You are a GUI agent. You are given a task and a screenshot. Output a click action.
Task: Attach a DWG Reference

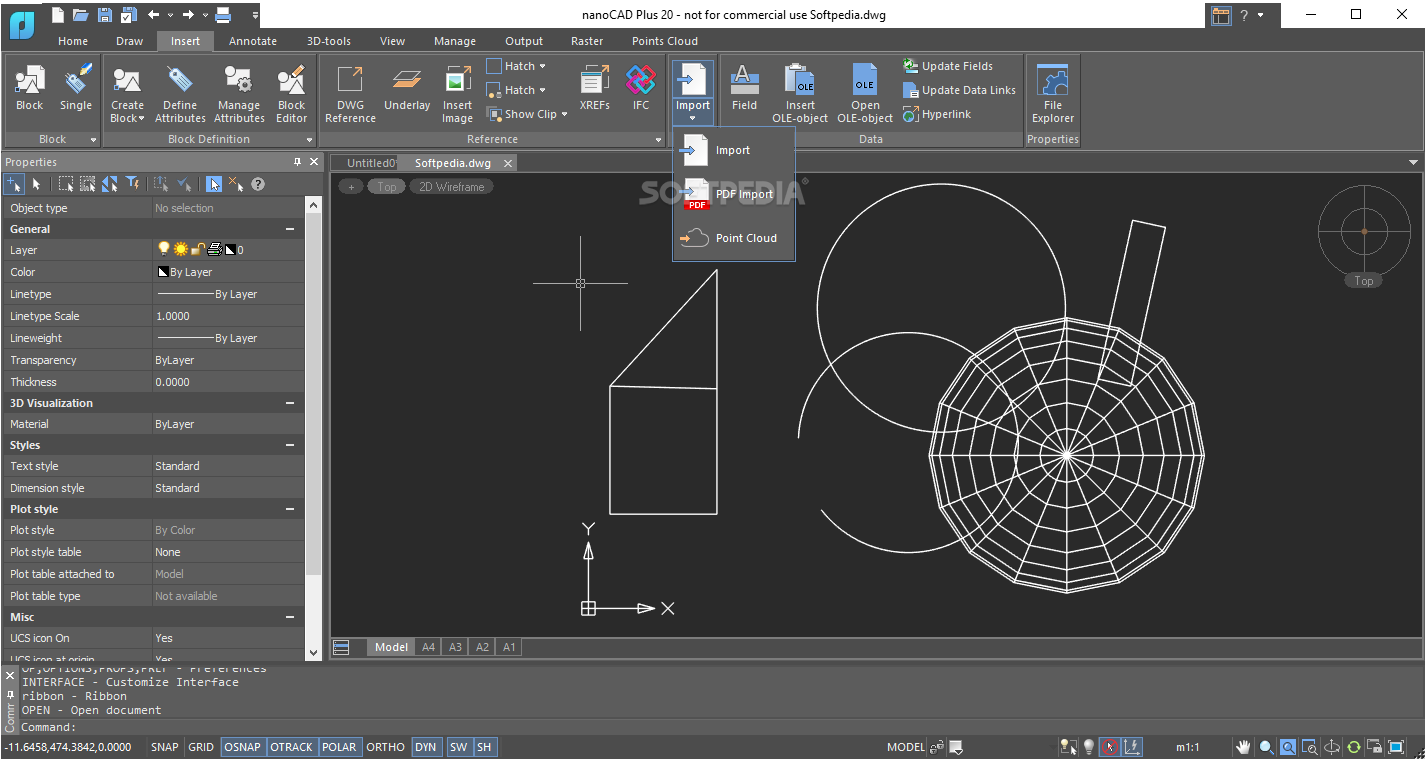pyautogui.click(x=350, y=94)
